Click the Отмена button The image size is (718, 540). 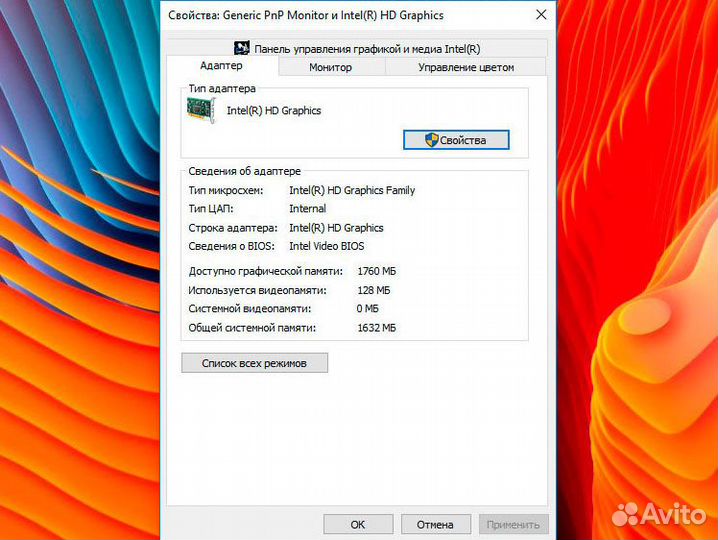[x=435, y=524]
